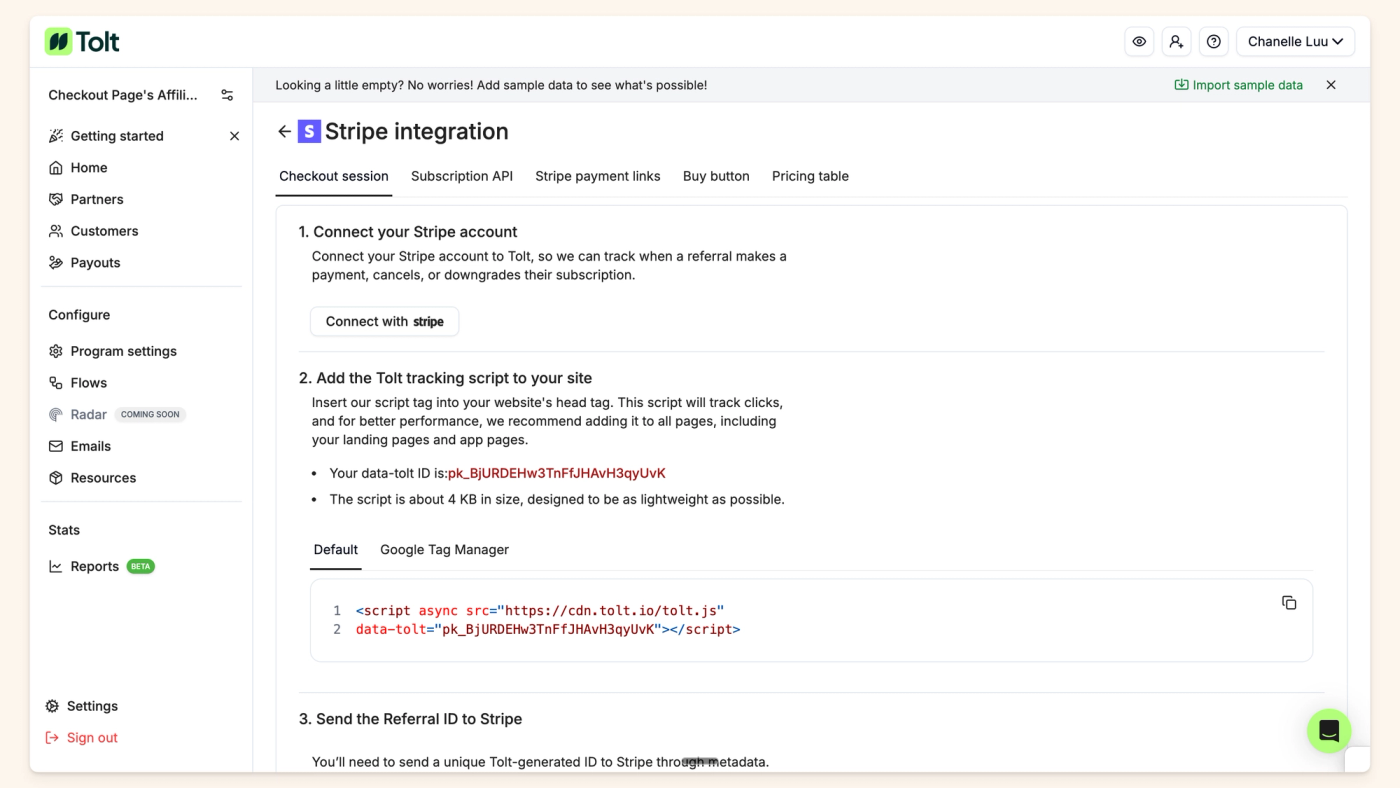Click the Stats section label
1400x788 pixels.
64,530
